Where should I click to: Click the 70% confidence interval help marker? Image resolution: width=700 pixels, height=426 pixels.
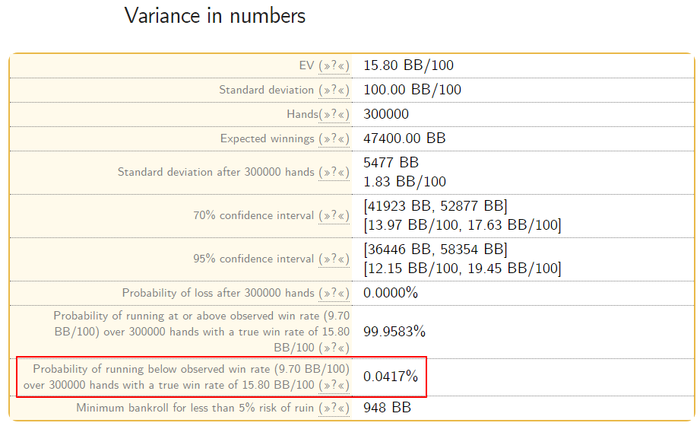(334, 216)
